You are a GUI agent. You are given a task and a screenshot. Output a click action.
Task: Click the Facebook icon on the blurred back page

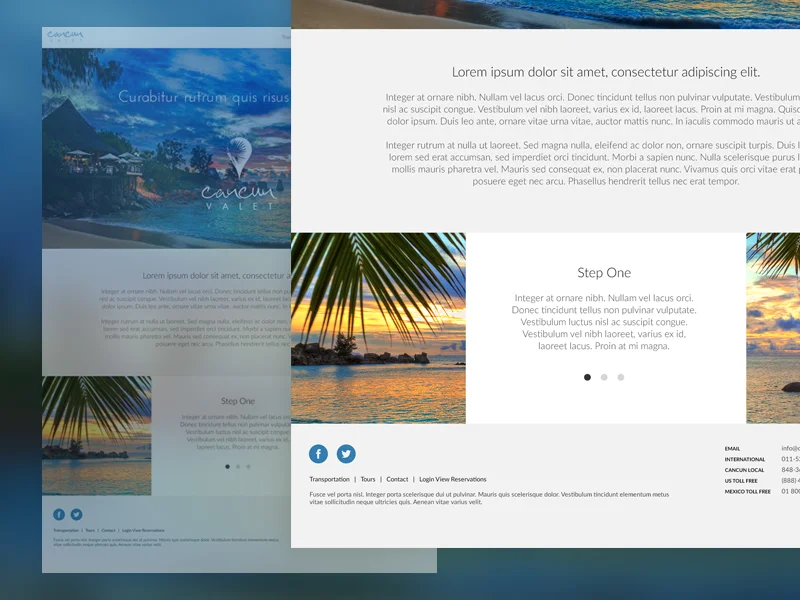(x=59, y=514)
